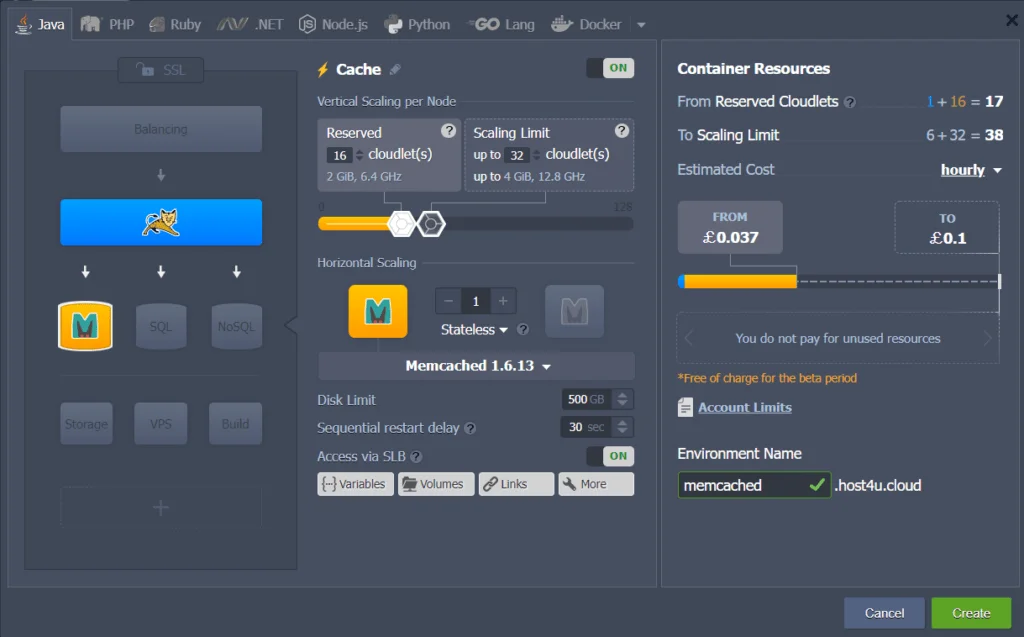
Task: Click the Sequential restart delay field
Action: pyautogui.click(x=586, y=427)
